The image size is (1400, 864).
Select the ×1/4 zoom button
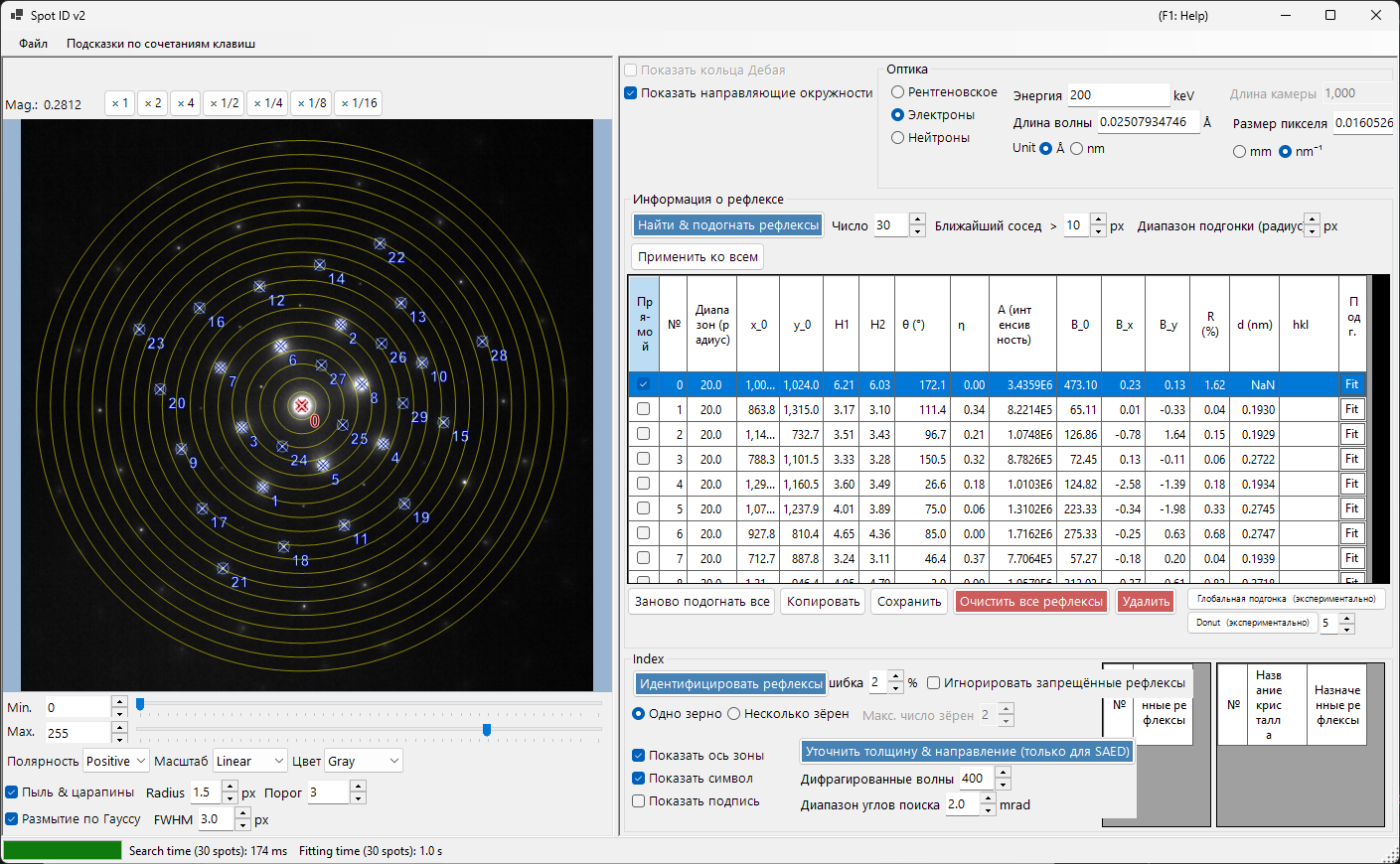[x=268, y=103]
